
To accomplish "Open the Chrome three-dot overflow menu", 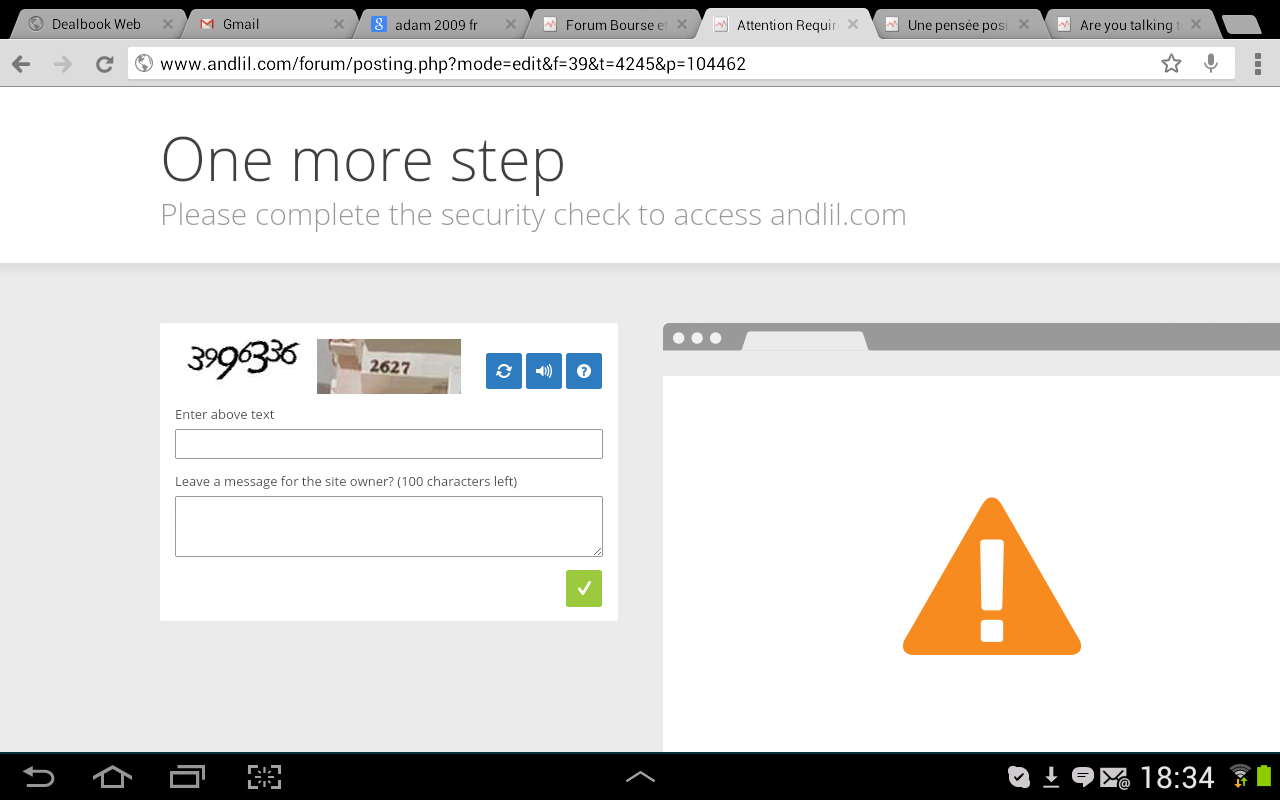I will [x=1258, y=64].
